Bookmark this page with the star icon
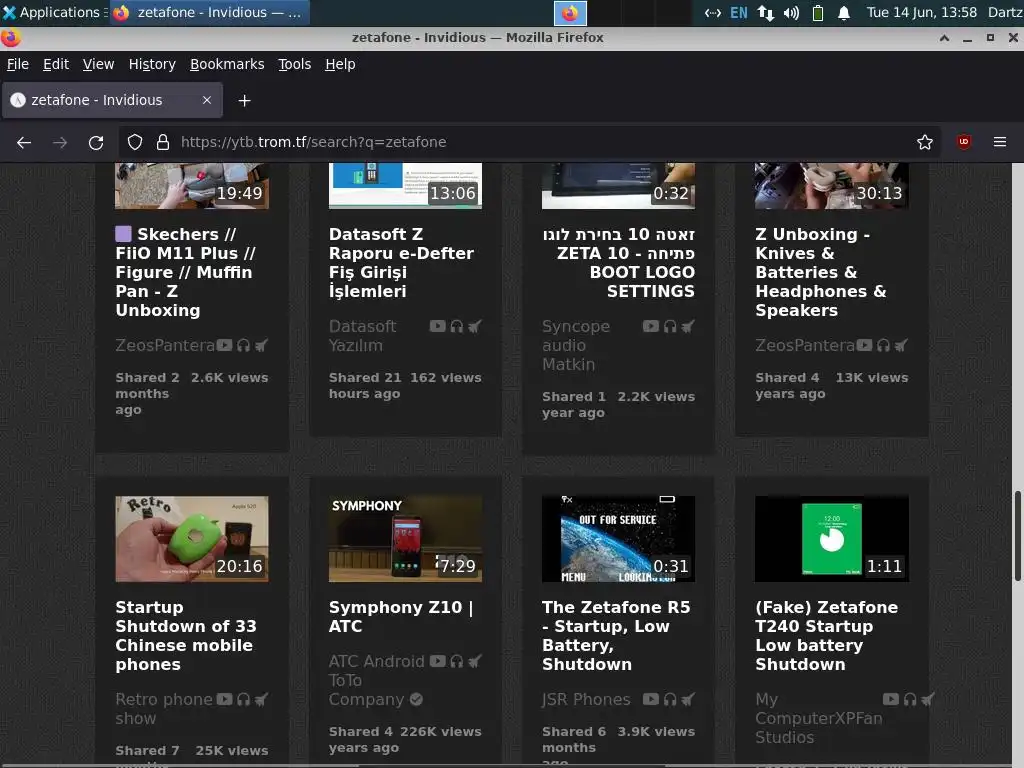The width and height of the screenshot is (1024, 768). (x=925, y=142)
